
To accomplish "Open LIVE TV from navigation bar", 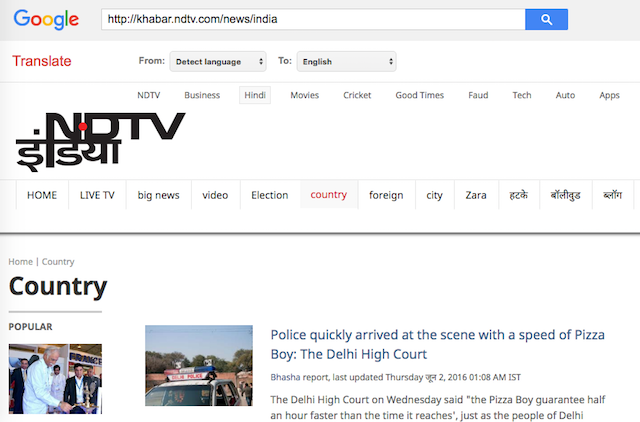I will [97, 195].
